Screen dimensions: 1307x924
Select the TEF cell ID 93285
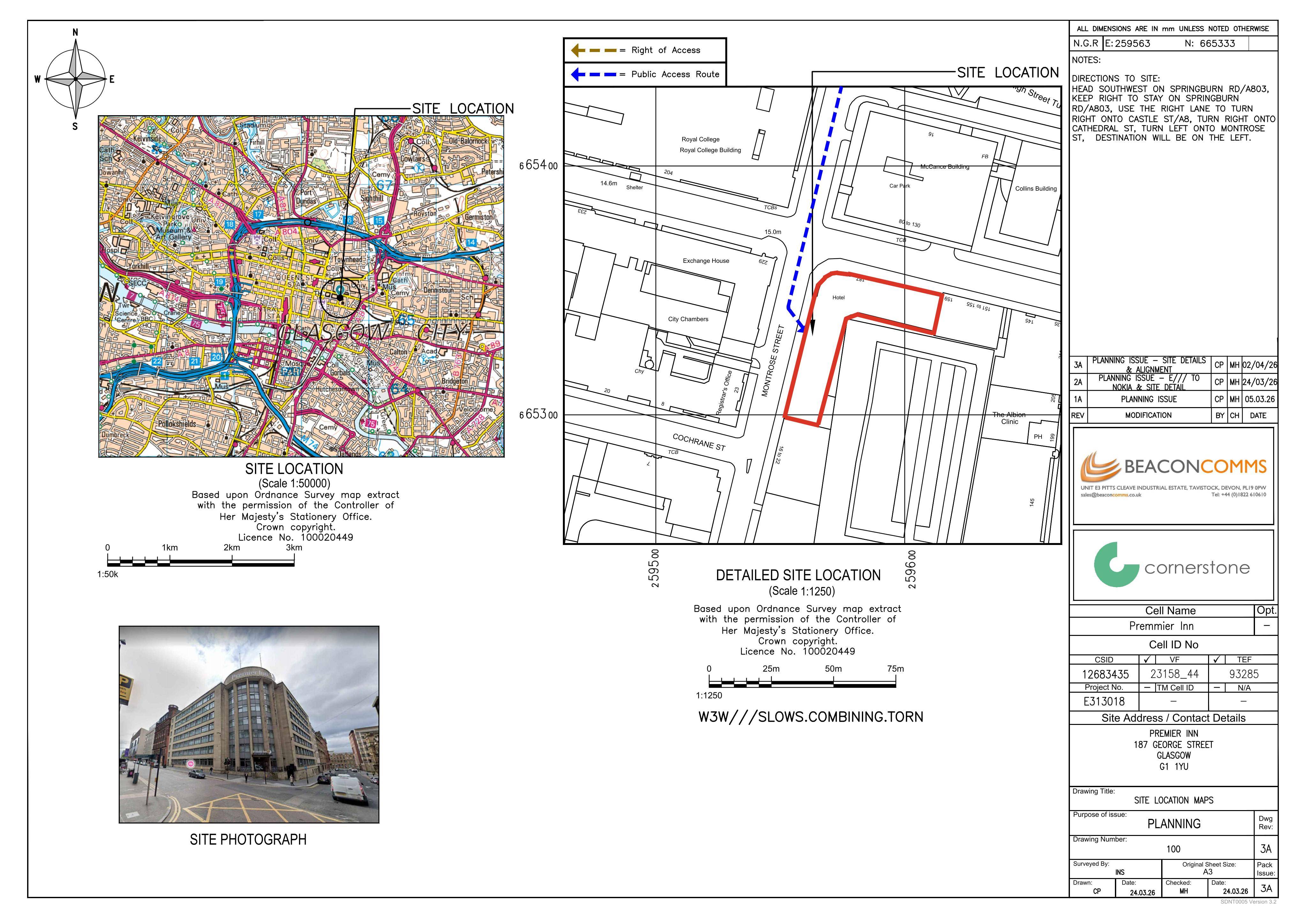pos(1244,674)
